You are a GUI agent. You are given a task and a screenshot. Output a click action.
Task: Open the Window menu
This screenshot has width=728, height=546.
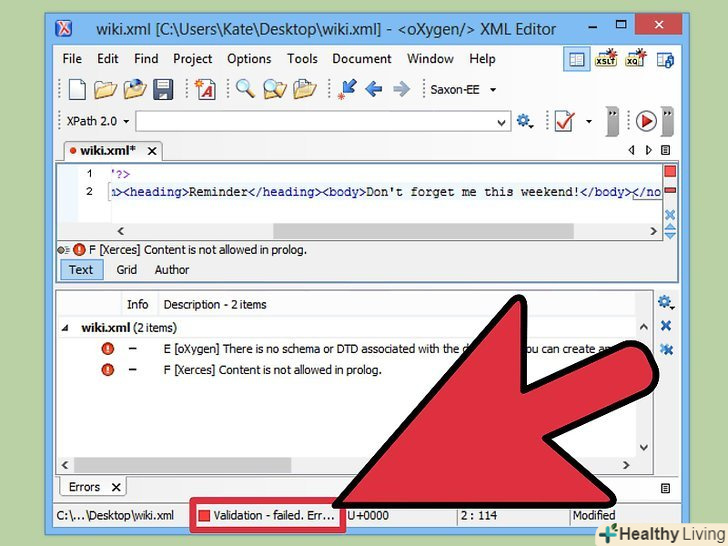(x=430, y=59)
